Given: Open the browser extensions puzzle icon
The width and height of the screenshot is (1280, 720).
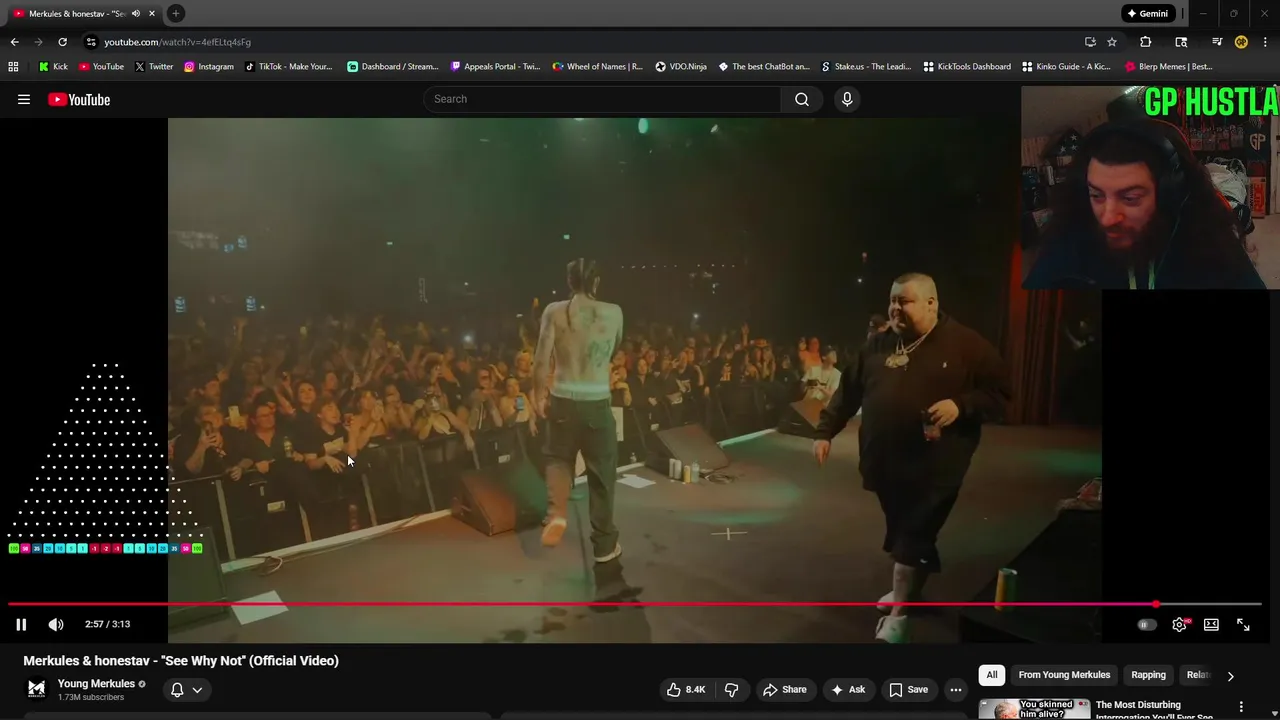Looking at the screenshot, I should pos(1146,42).
